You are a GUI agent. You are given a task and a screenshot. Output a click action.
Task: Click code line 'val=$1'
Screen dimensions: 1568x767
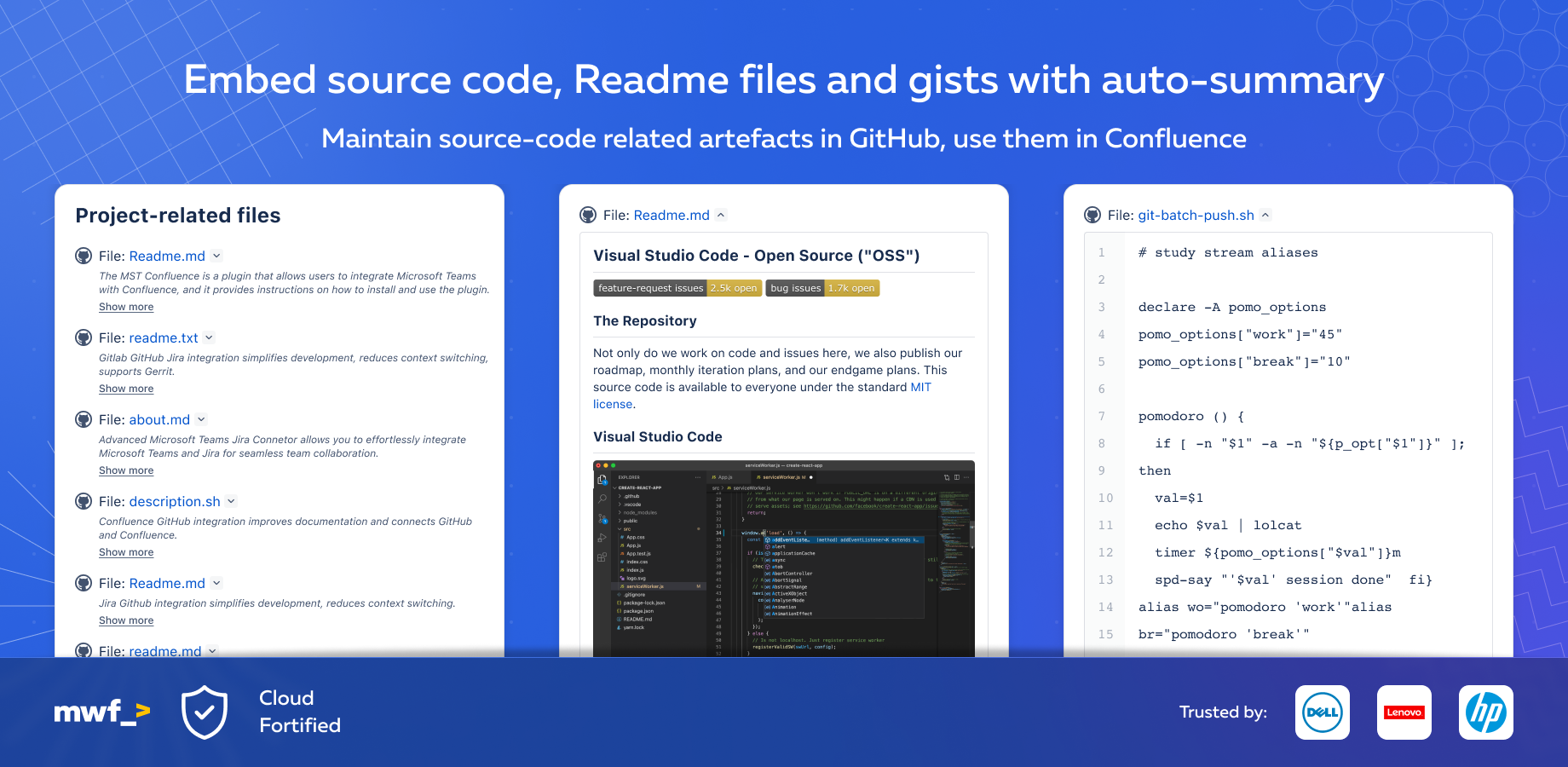pyautogui.click(x=1179, y=498)
